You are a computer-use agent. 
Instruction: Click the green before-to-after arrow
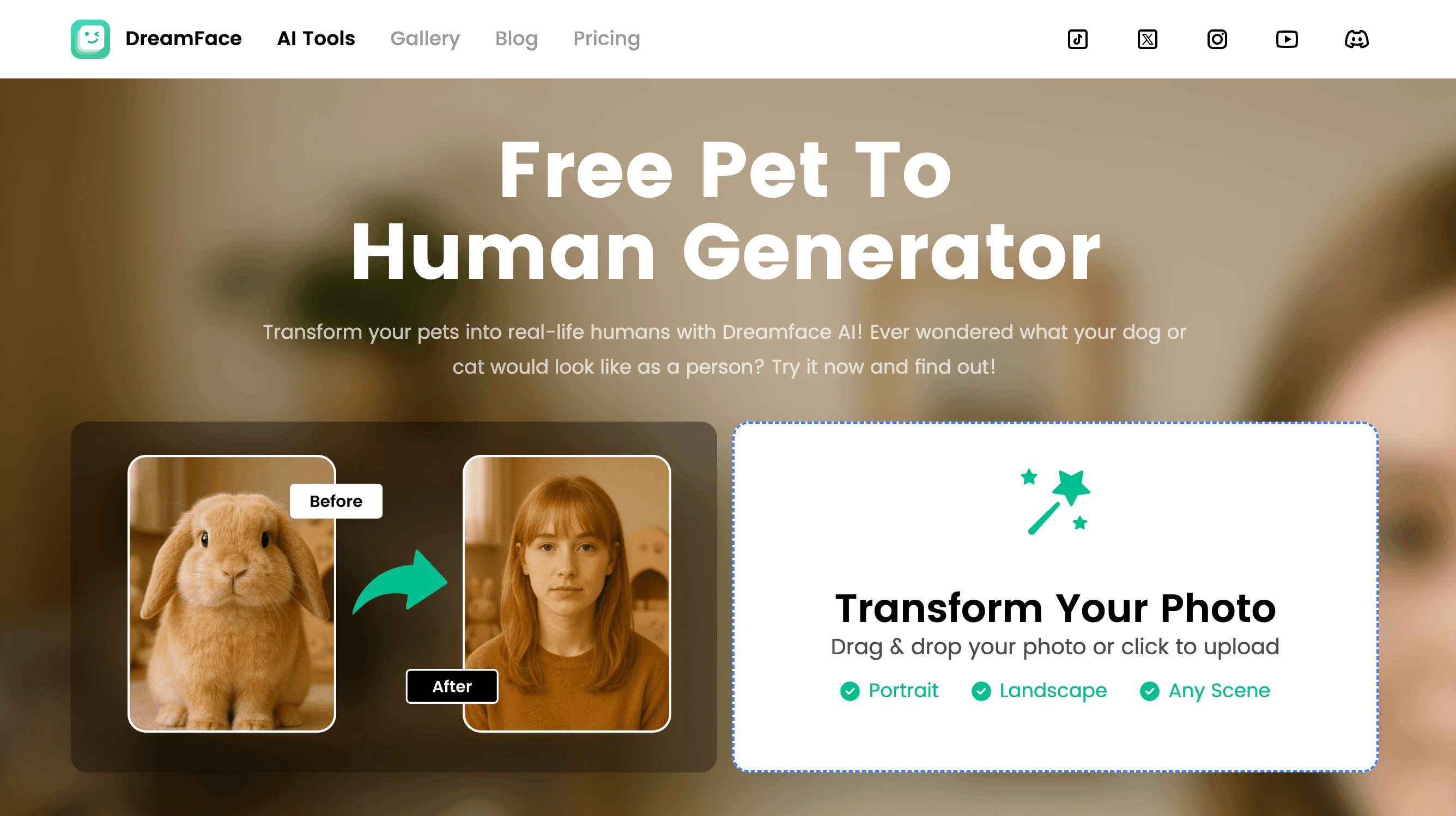click(400, 582)
